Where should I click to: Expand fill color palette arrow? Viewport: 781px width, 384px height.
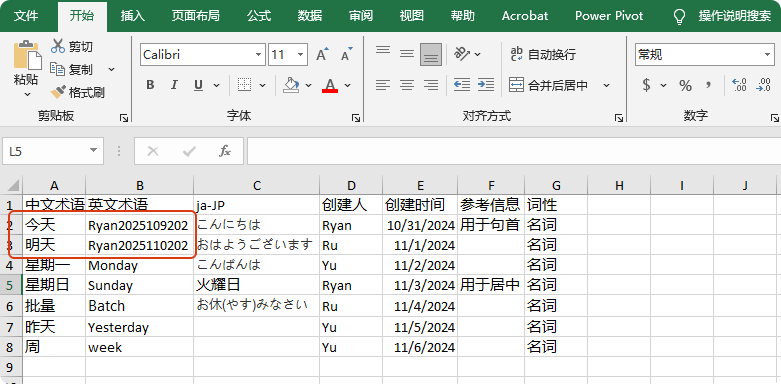(x=308, y=85)
